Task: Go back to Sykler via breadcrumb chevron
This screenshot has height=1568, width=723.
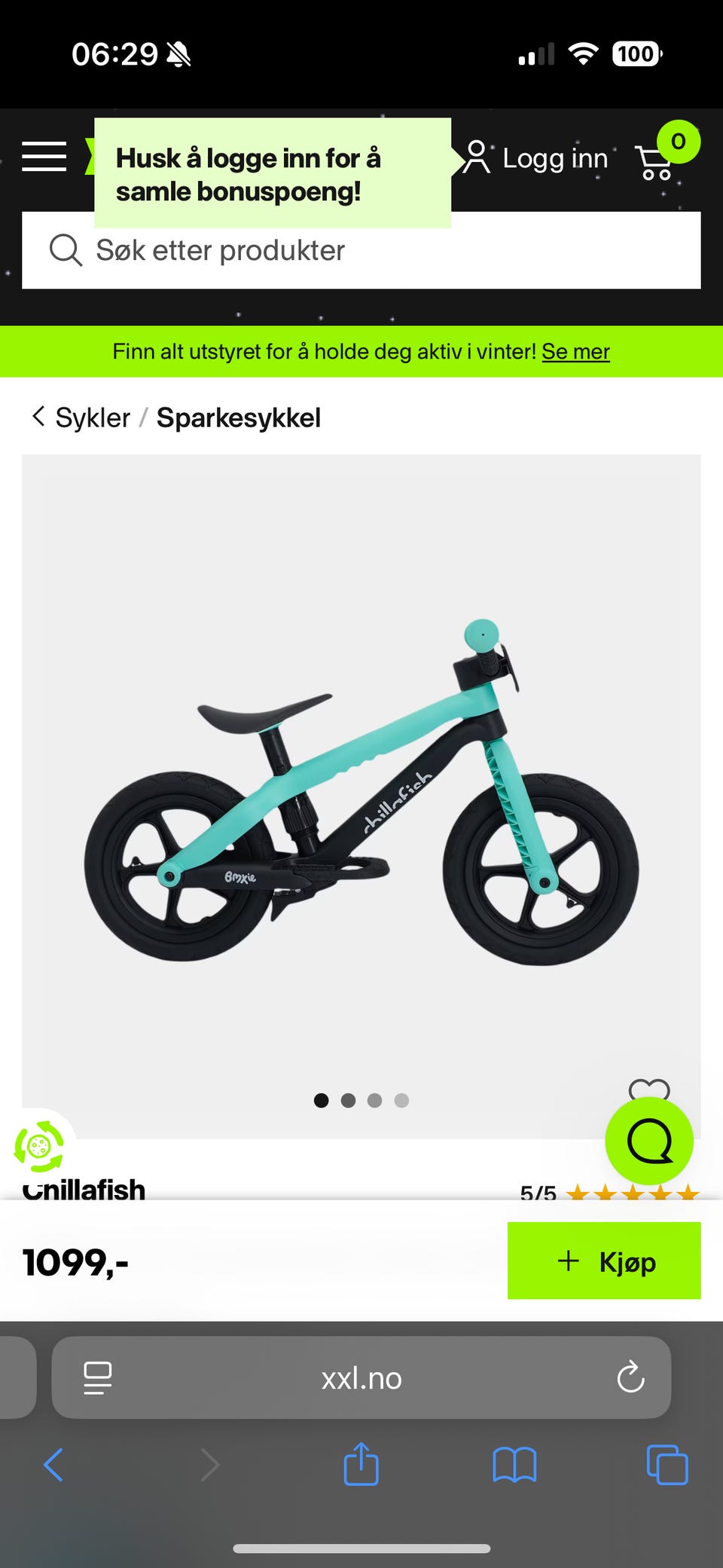Action: pos(38,416)
